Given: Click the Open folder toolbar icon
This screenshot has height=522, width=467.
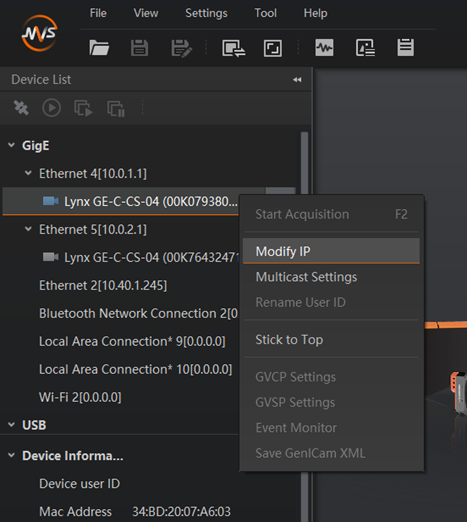Looking at the screenshot, I should tap(99, 48).
